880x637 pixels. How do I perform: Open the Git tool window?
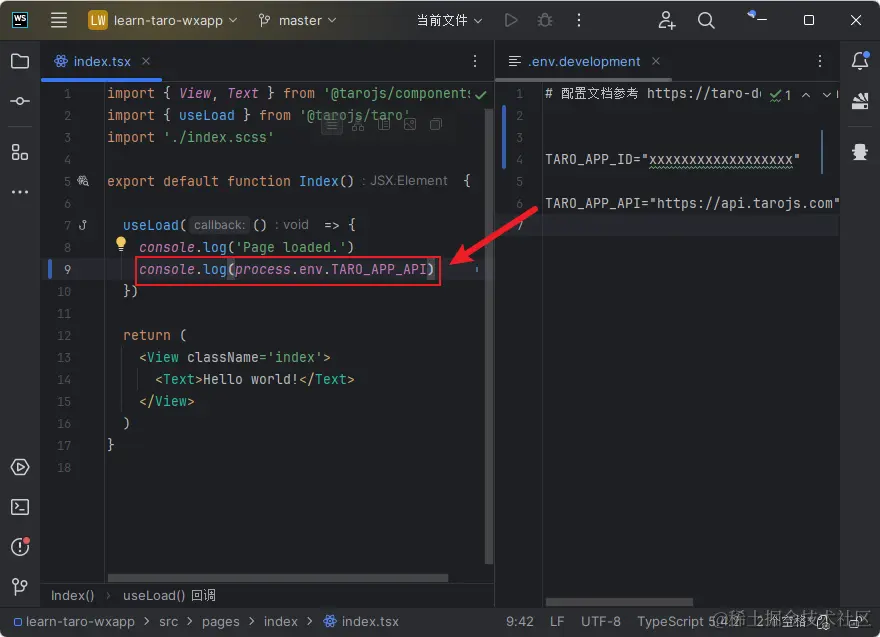point(20,586)
